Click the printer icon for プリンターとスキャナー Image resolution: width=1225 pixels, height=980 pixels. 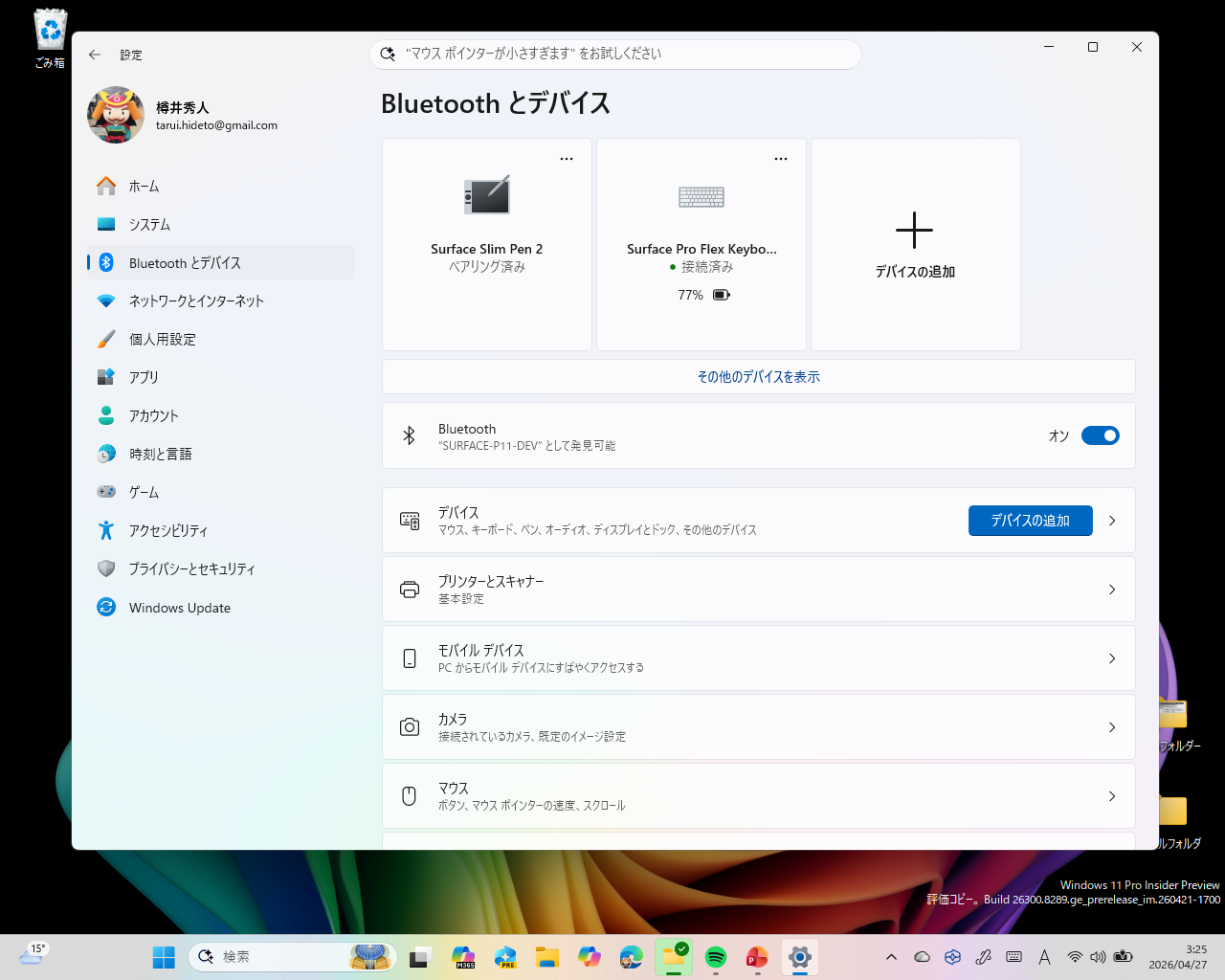409,589
